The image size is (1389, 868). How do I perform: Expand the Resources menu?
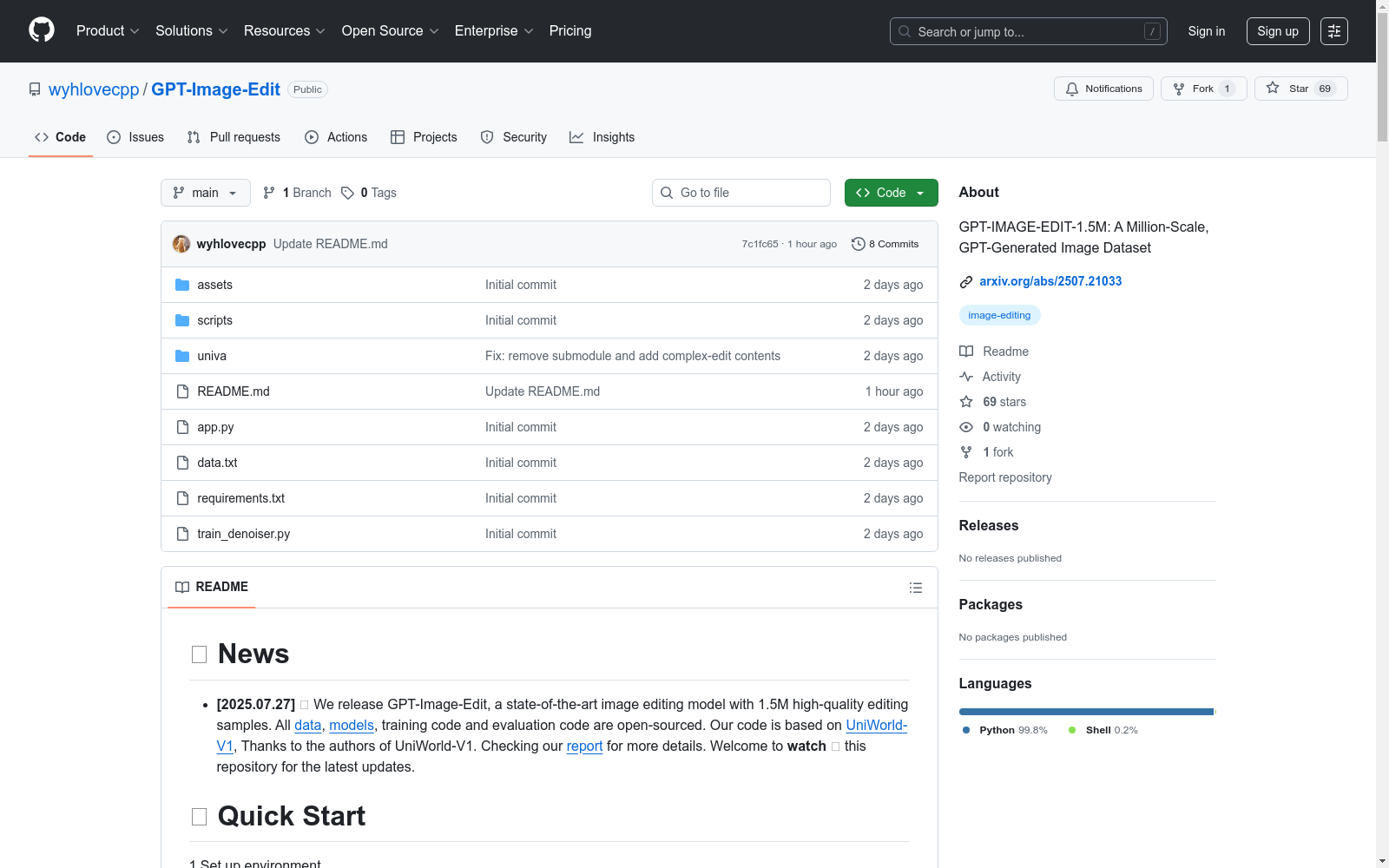click(285, 31)
